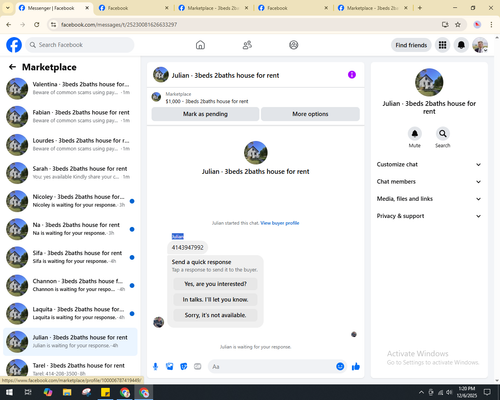Open Sticky Notes from taskbar
The width and height of the screenshot is (500, 400).
pyautogui.click(x=106, y=392)
